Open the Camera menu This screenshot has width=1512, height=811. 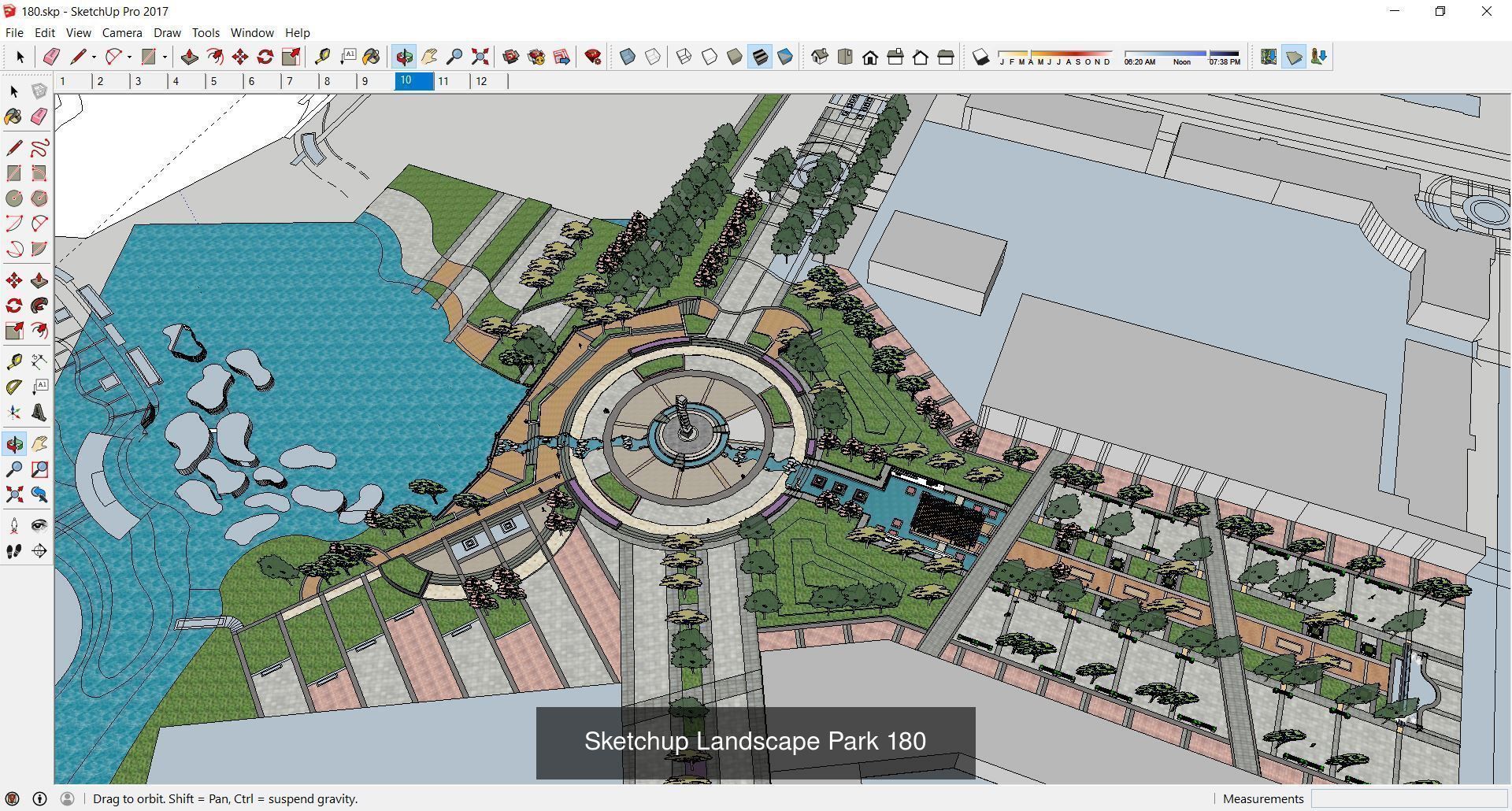[122, 32]
